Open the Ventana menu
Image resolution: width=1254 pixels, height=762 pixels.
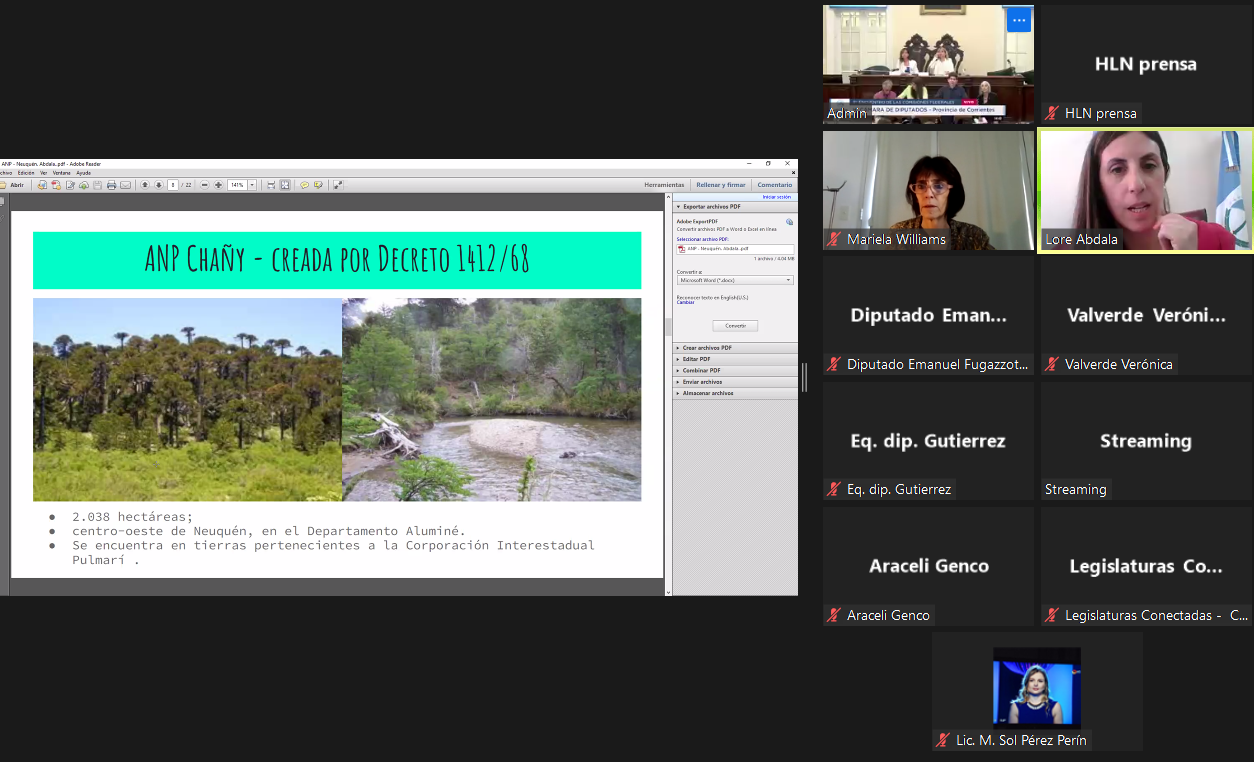tap(62, 173)
